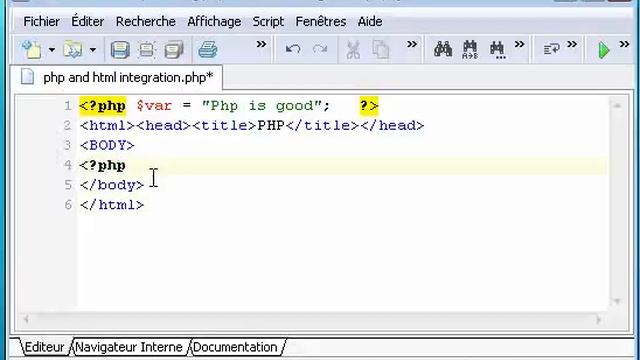The height and width of the screenshot is (360, 640).
Task: Click <?php on line 4
Action: click(x=103, y=165)
